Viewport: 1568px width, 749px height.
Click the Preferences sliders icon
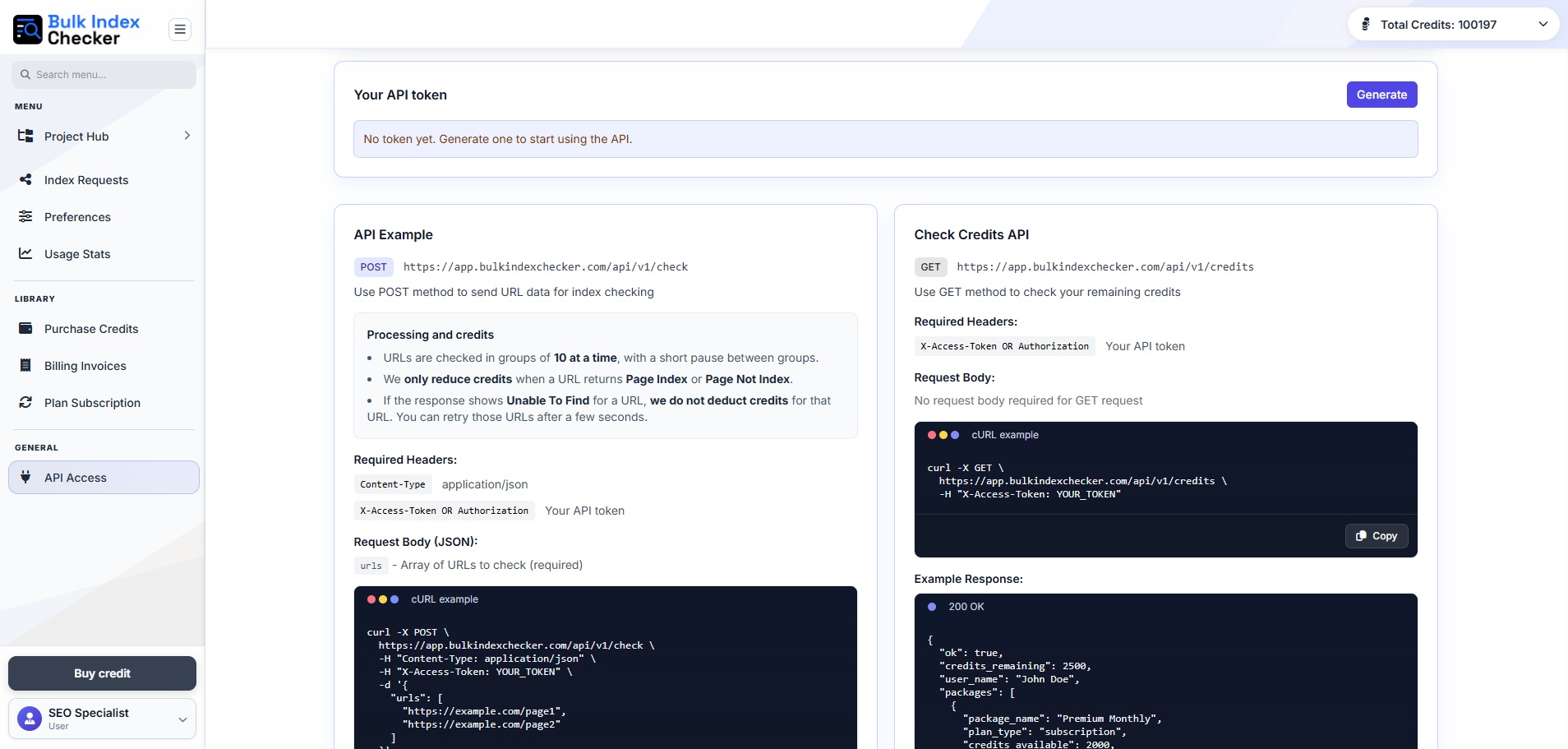click(x=25, y=216)
